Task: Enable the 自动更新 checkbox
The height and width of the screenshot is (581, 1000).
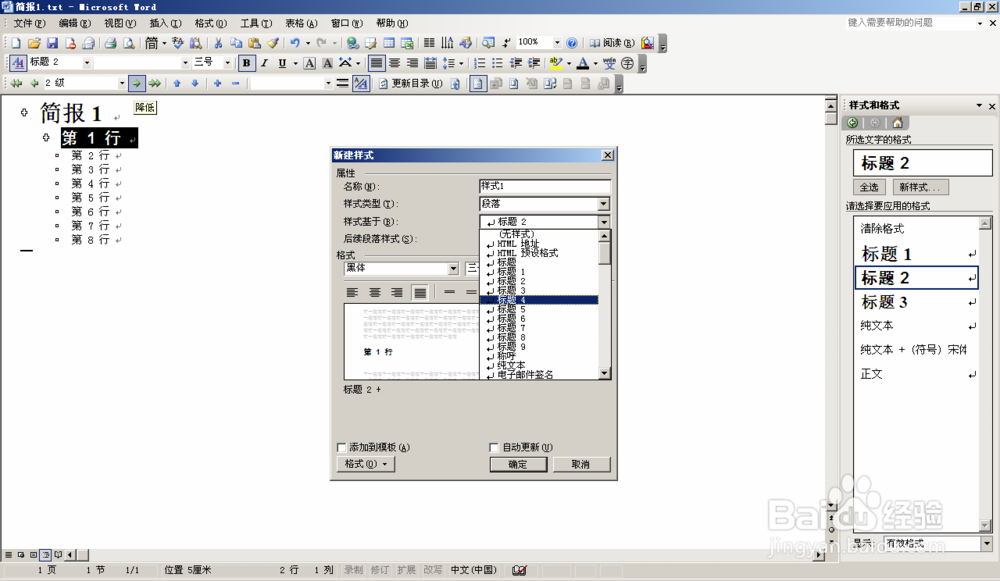Action: point(494,447)
